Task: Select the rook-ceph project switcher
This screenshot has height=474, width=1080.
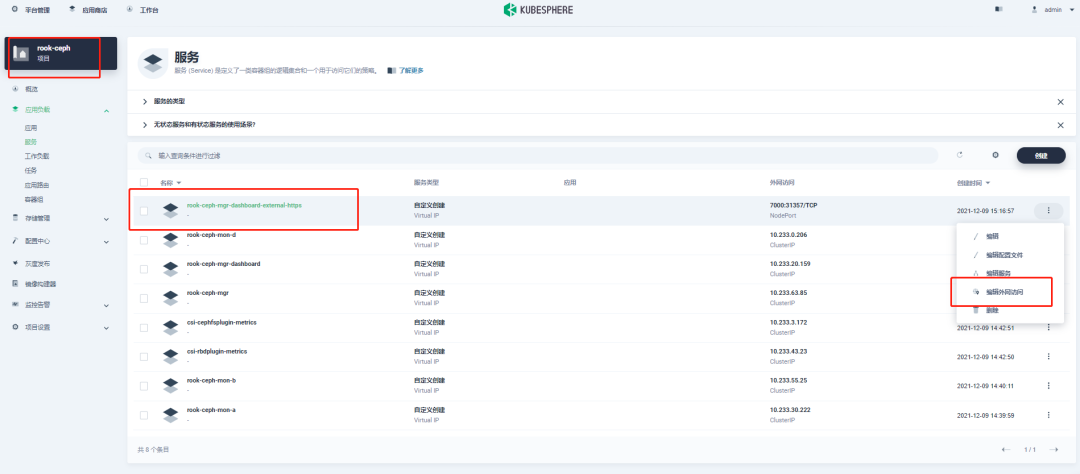Action: coord(63,53)
